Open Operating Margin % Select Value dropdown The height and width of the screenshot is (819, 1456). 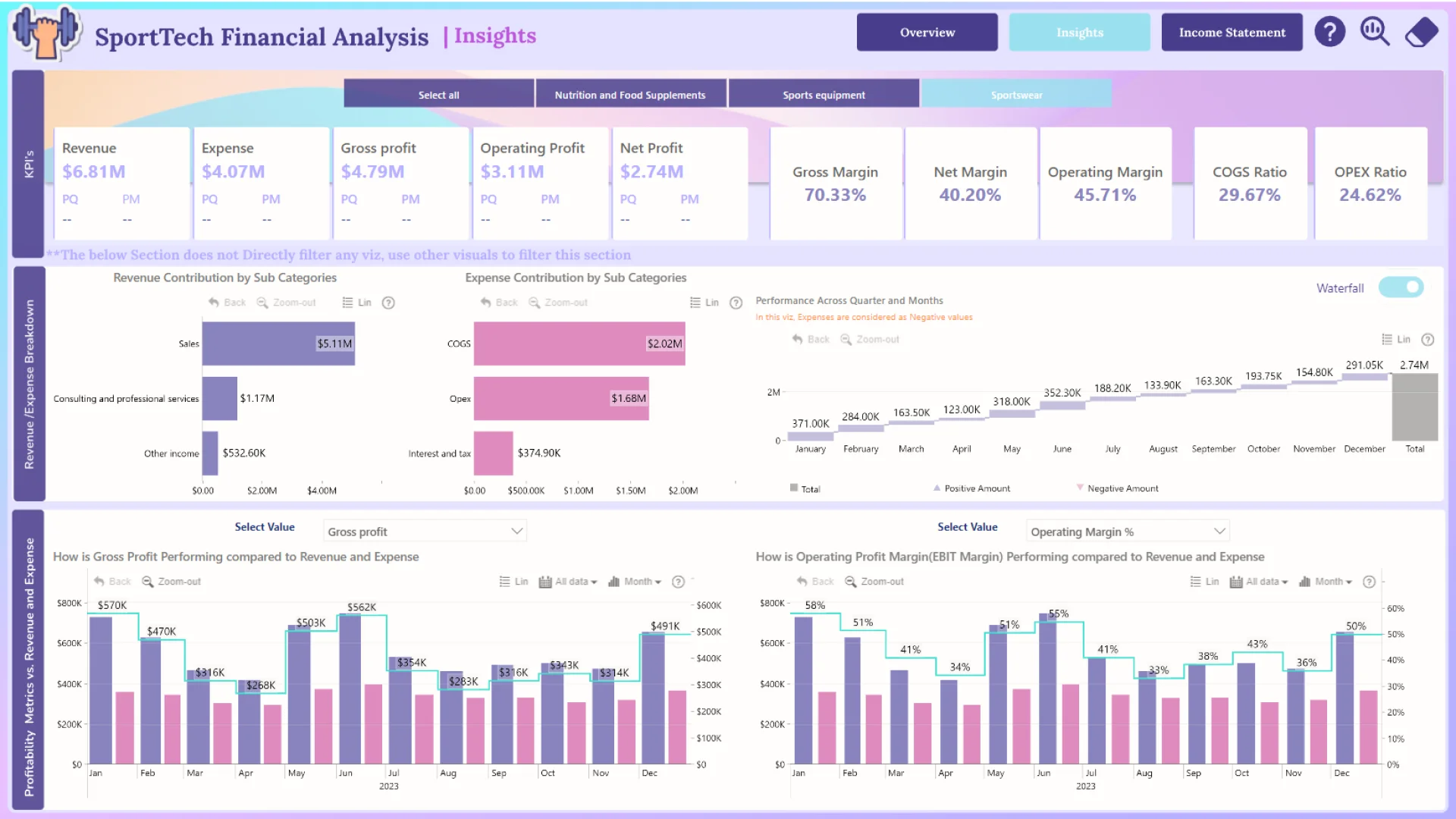[1127, 532]
